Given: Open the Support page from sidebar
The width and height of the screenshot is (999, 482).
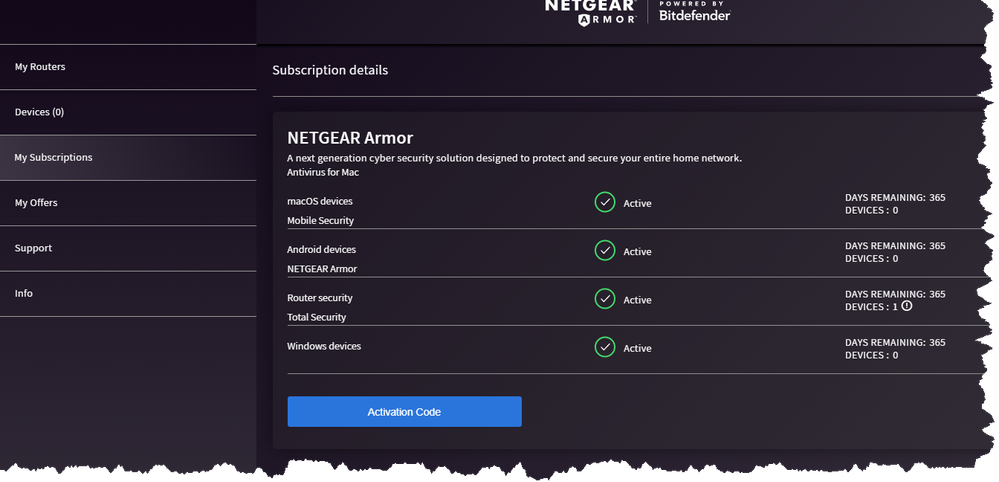Looking at the screenshot, I should pos(33,248).
